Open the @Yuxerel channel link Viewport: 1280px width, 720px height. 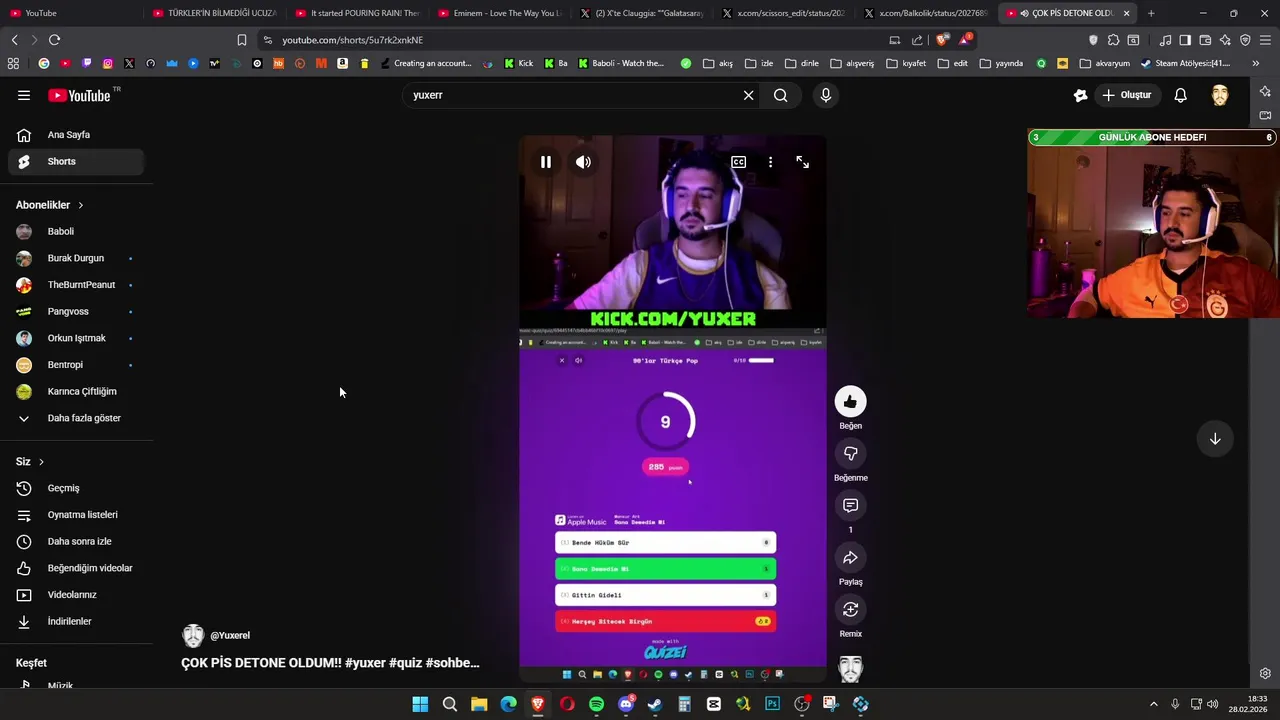[x=229, y=636]
